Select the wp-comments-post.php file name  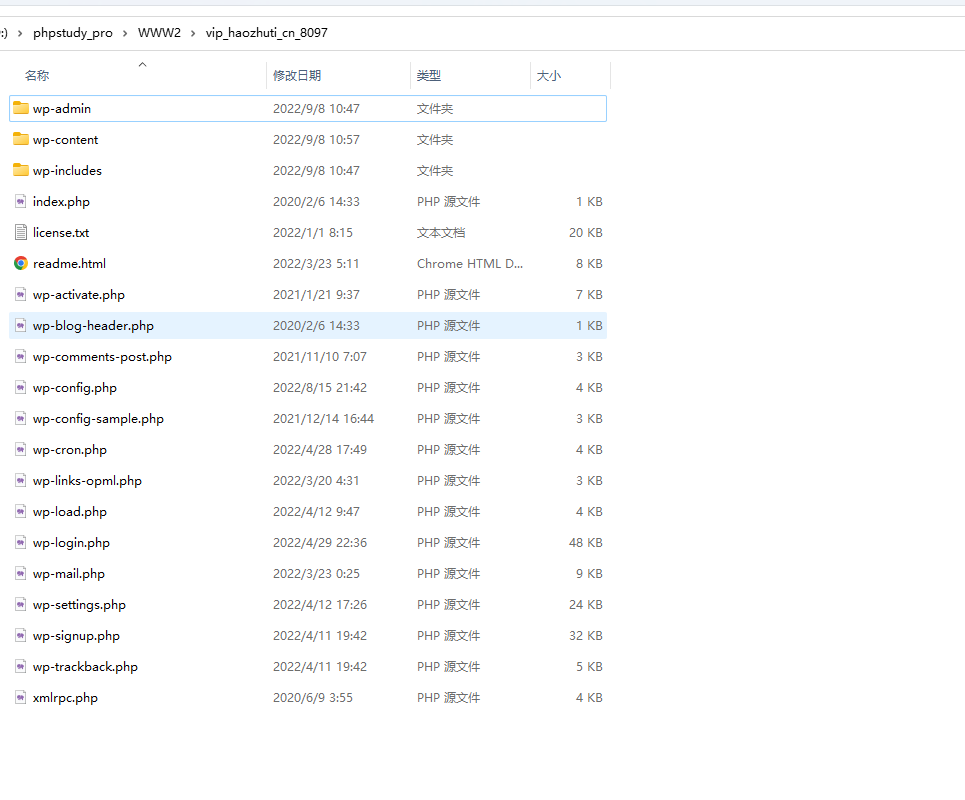[102, 357]
